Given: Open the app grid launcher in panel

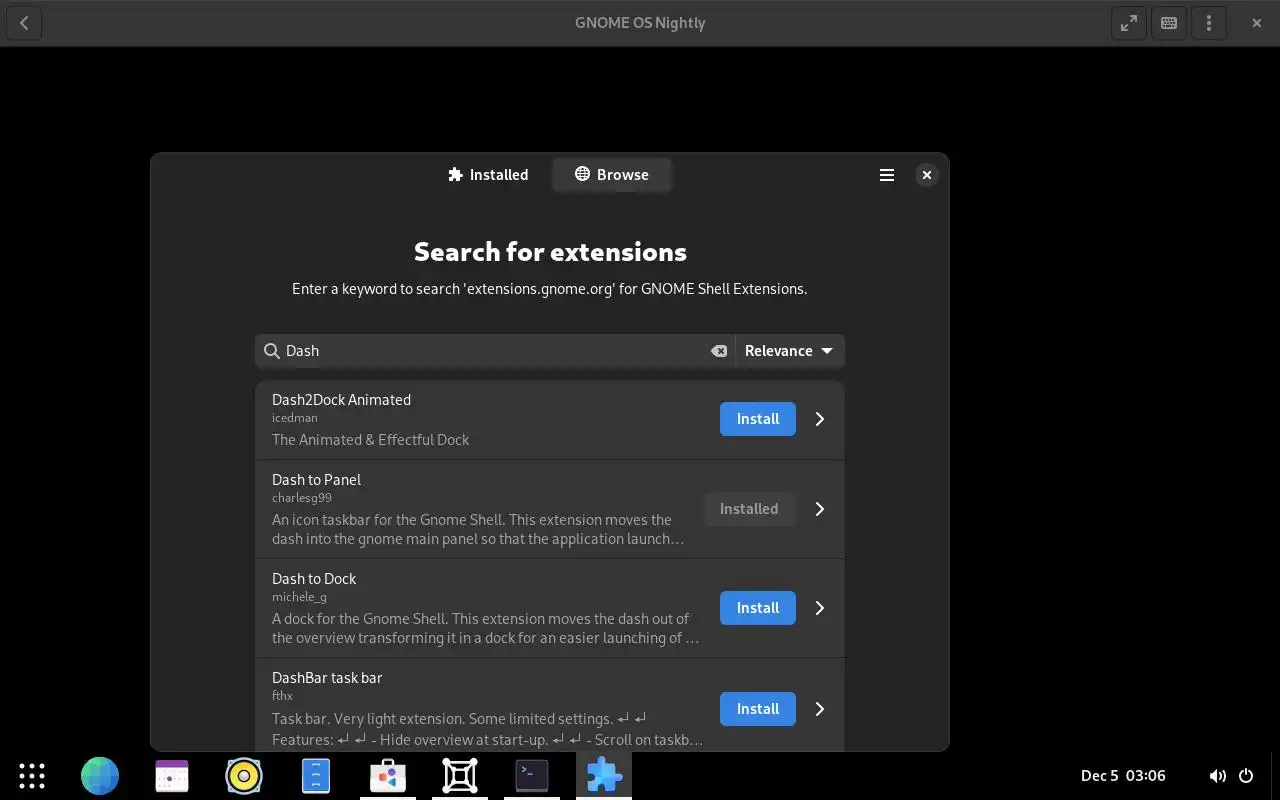Looking at the screenshot, I should point(32,775).
